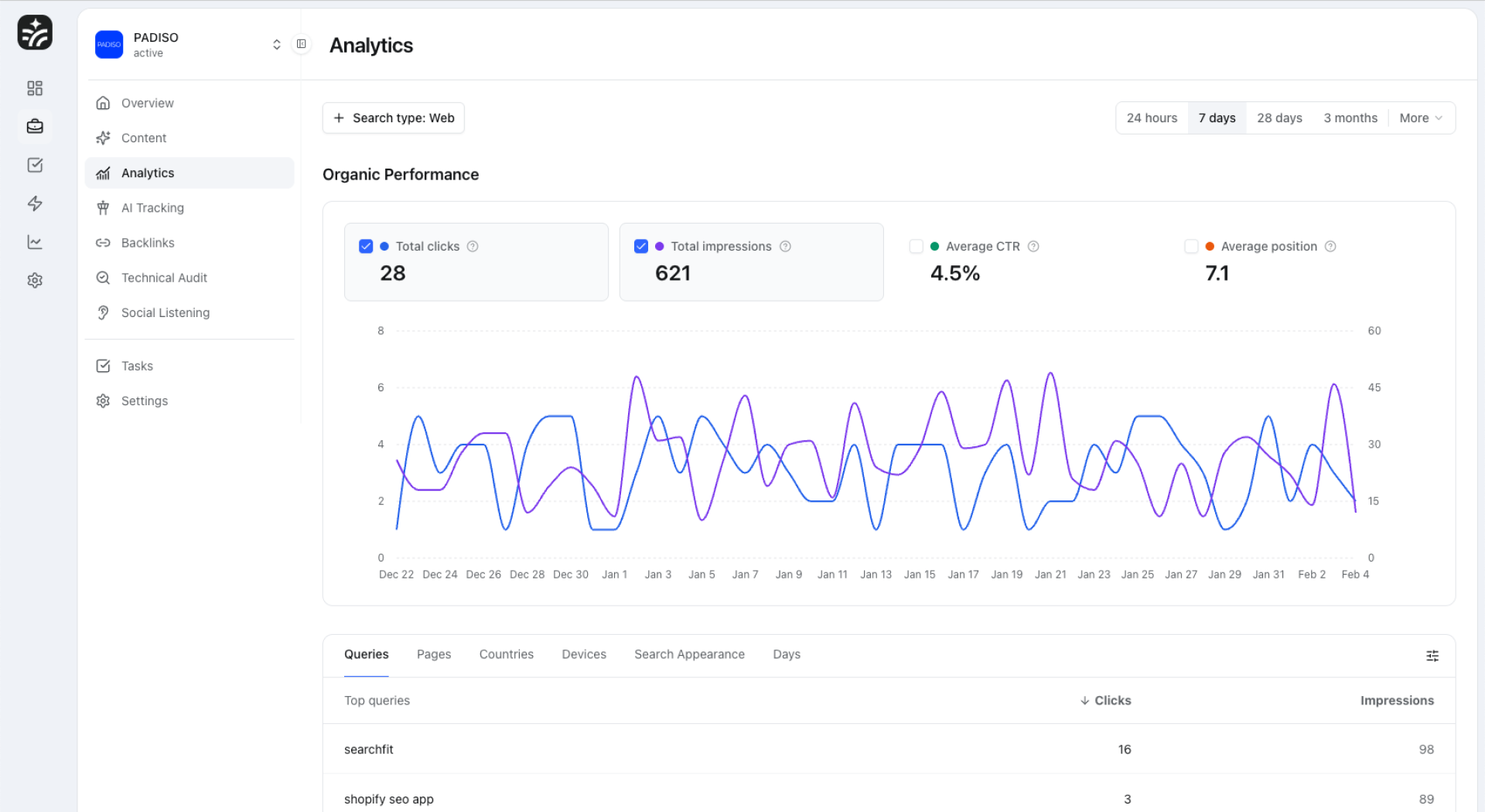1485x812 pixels.
Task: Open Technical Audit in the sidebar
Action: [164, 278]
